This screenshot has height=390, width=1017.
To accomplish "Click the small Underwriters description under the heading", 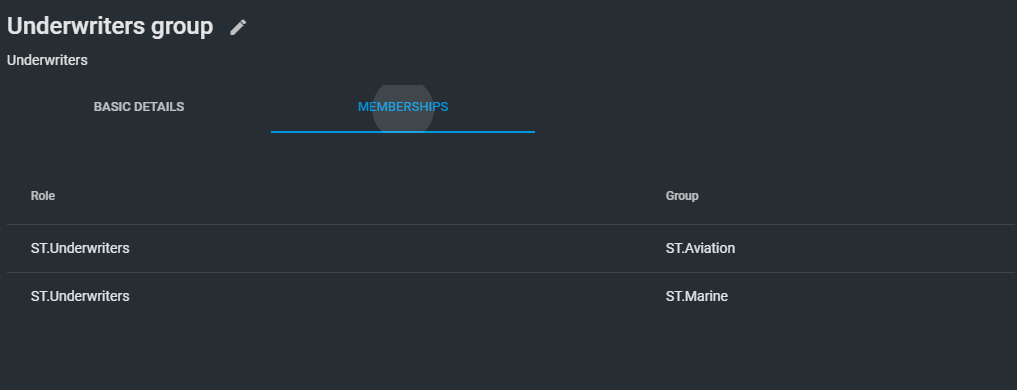I will point(47,60).
